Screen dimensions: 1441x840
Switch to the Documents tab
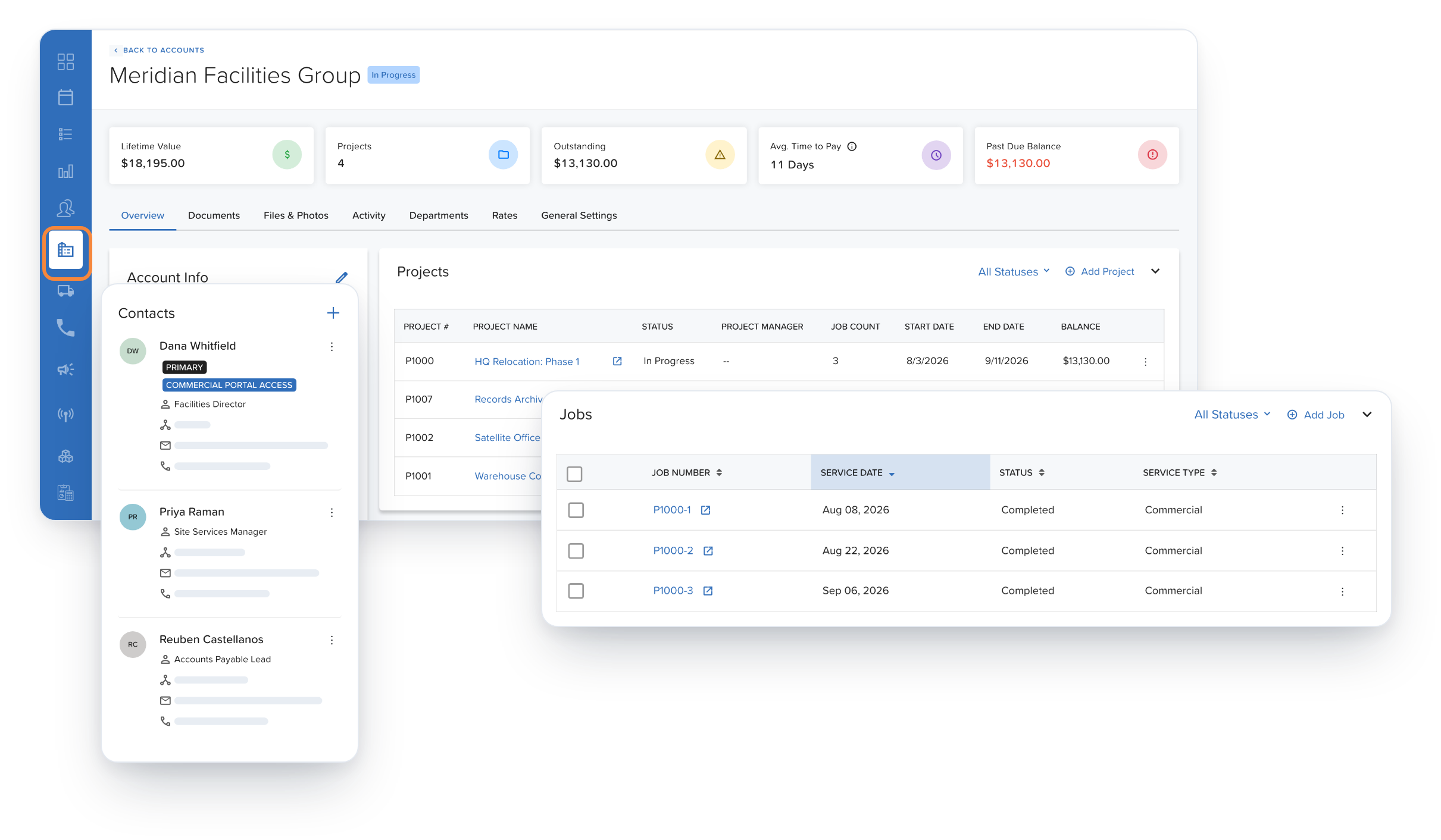[214, 215]
